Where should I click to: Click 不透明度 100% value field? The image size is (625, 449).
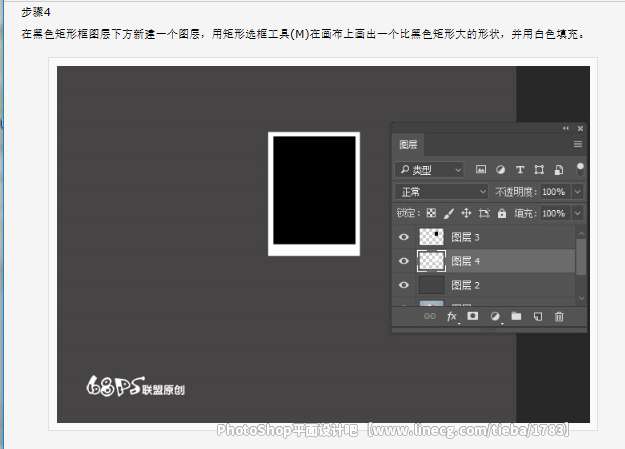[555, 192]
